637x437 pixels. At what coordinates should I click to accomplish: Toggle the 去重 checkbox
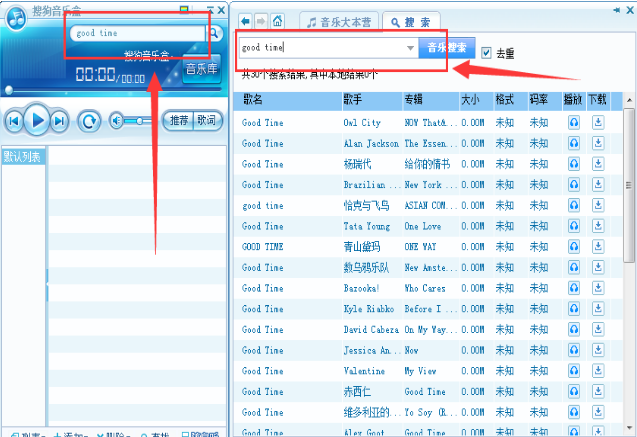(486, 53)
